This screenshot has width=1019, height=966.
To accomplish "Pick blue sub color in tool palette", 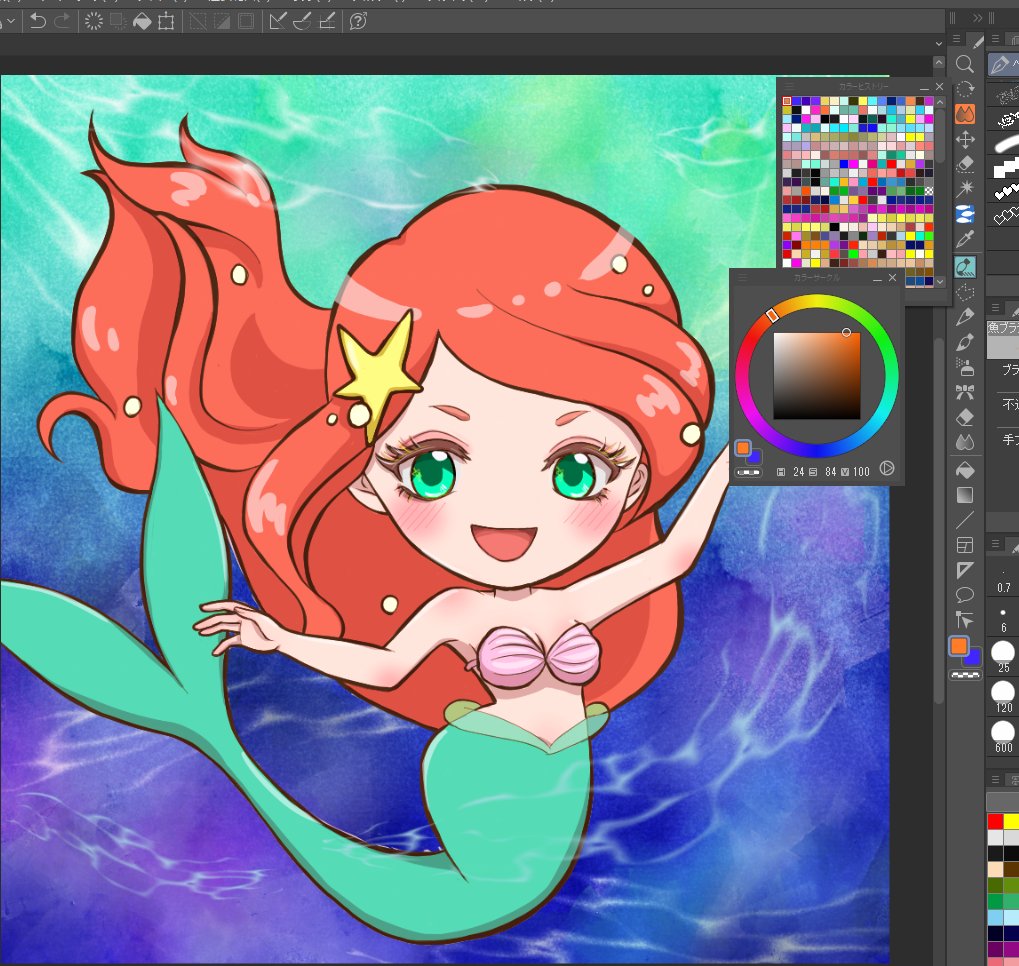I will point(973,659).
